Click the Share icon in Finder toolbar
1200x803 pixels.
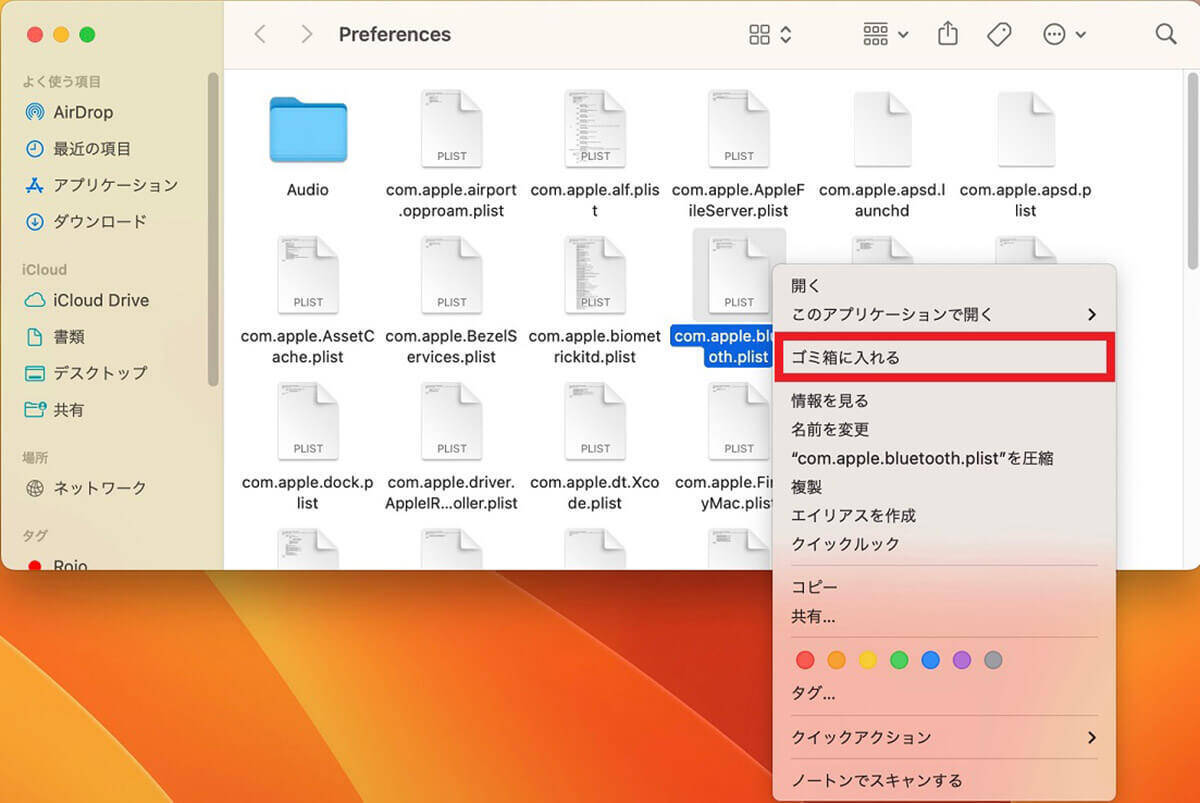click(x=947, y=34)
